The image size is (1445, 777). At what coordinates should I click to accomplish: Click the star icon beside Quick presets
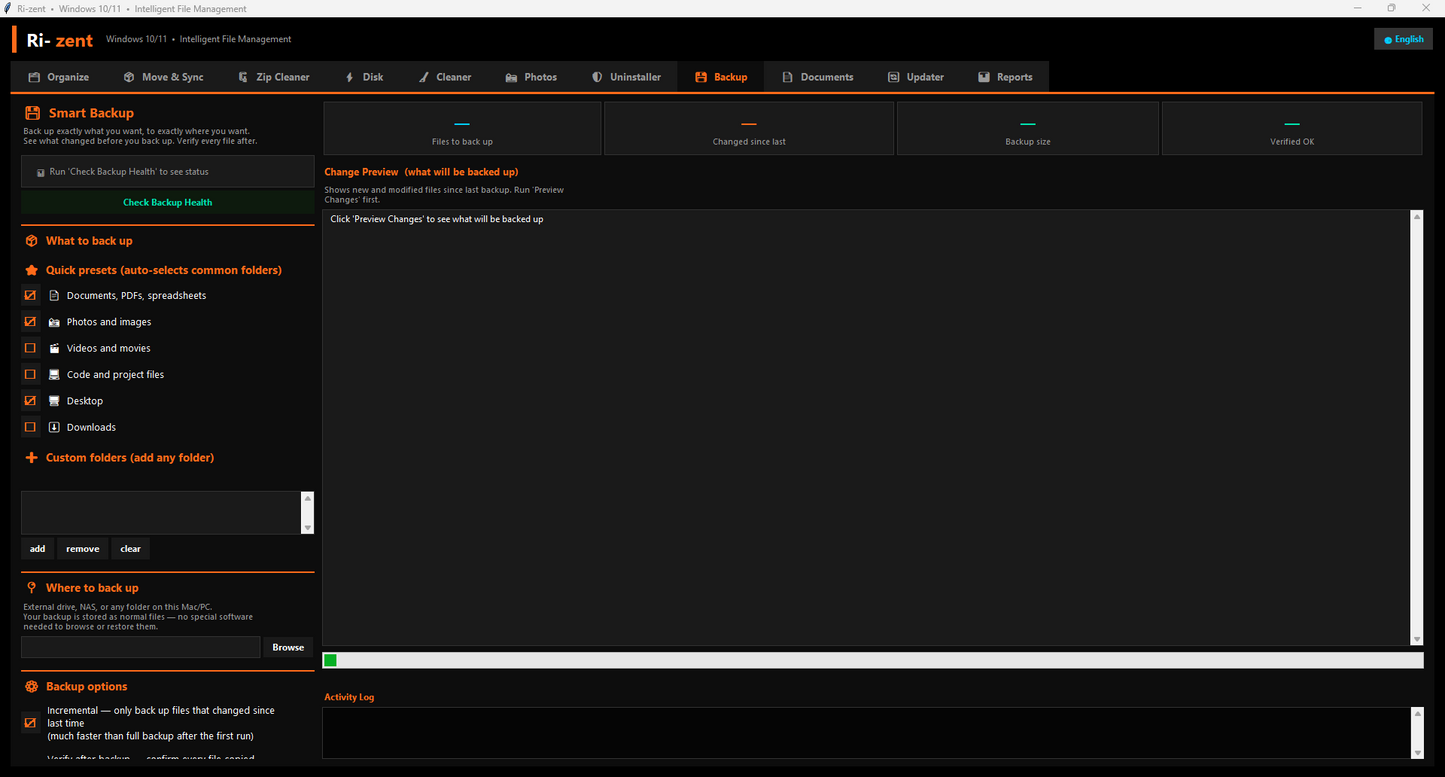[32, 270]
